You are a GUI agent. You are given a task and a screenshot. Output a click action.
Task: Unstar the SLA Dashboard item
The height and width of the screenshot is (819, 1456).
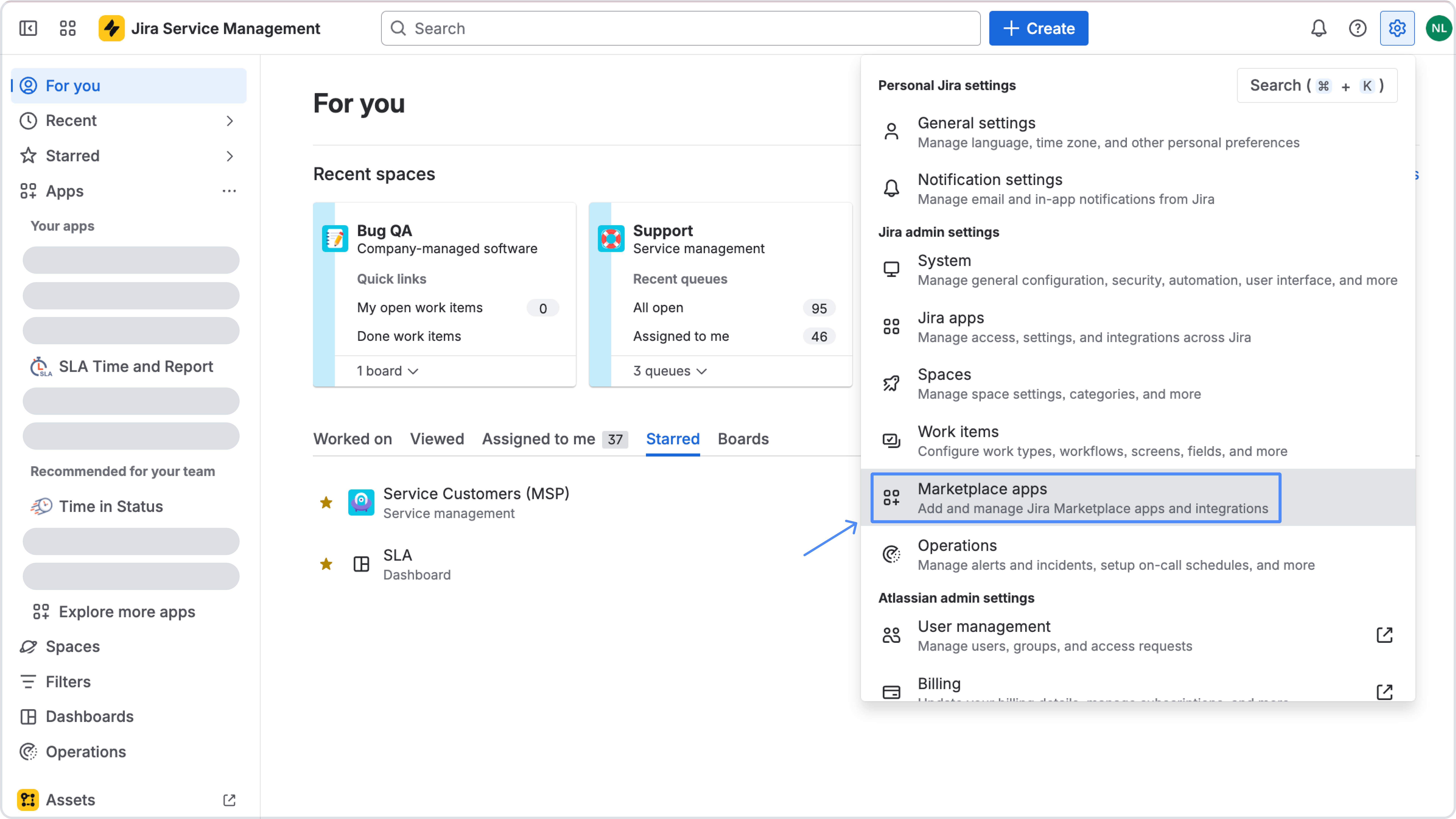pyautogui.click(x=326, y=563)
